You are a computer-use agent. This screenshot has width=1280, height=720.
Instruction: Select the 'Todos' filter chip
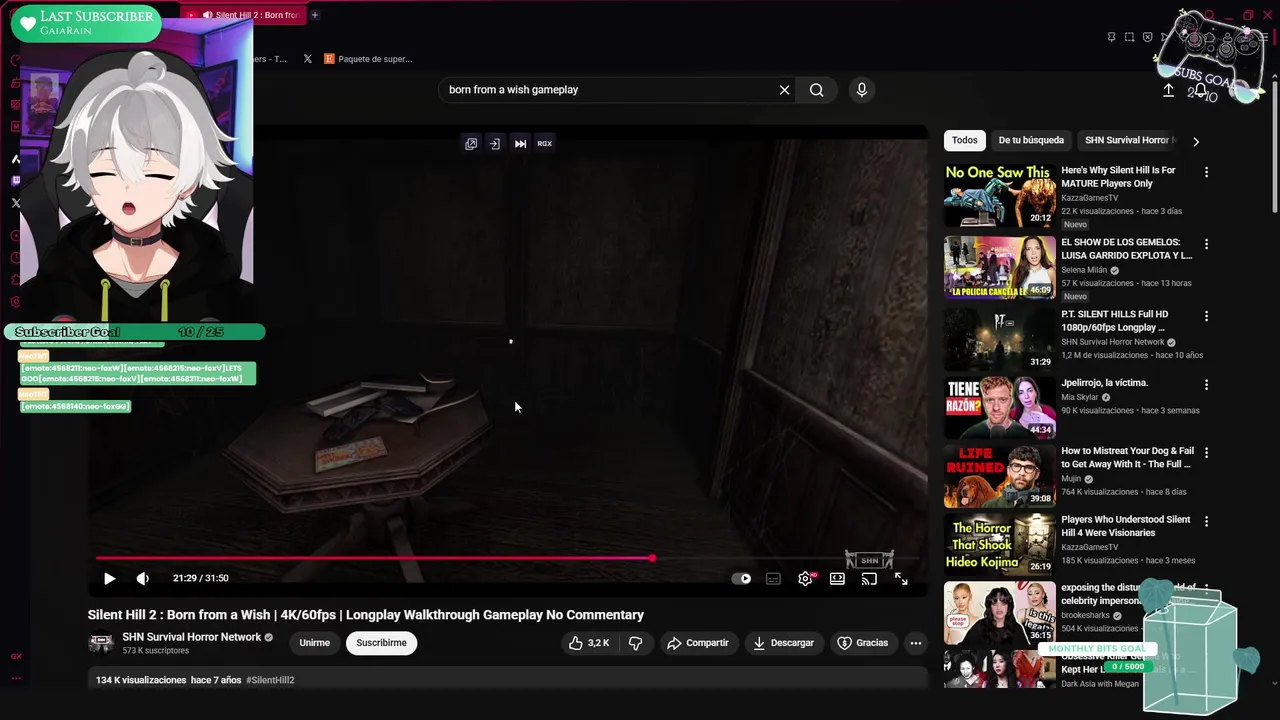tap(965, 141)
